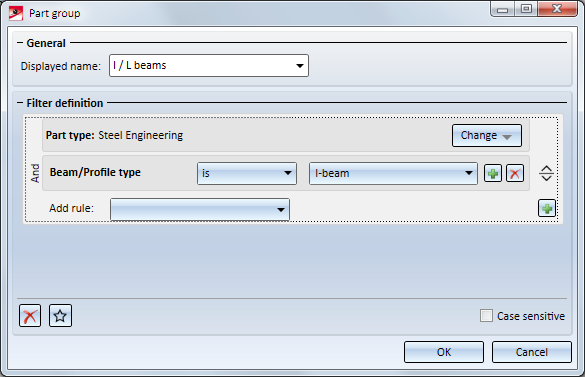Click the red X delete filter icon
This screenshot has width=585, height=377.
(x=30, y=316)
